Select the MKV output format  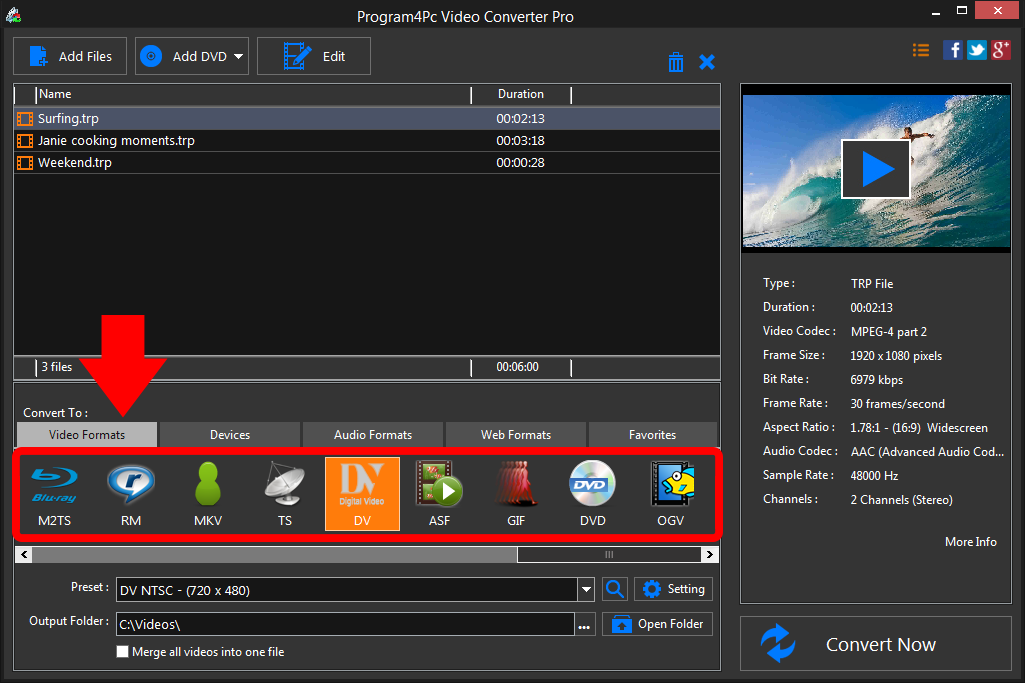[208, 493]
